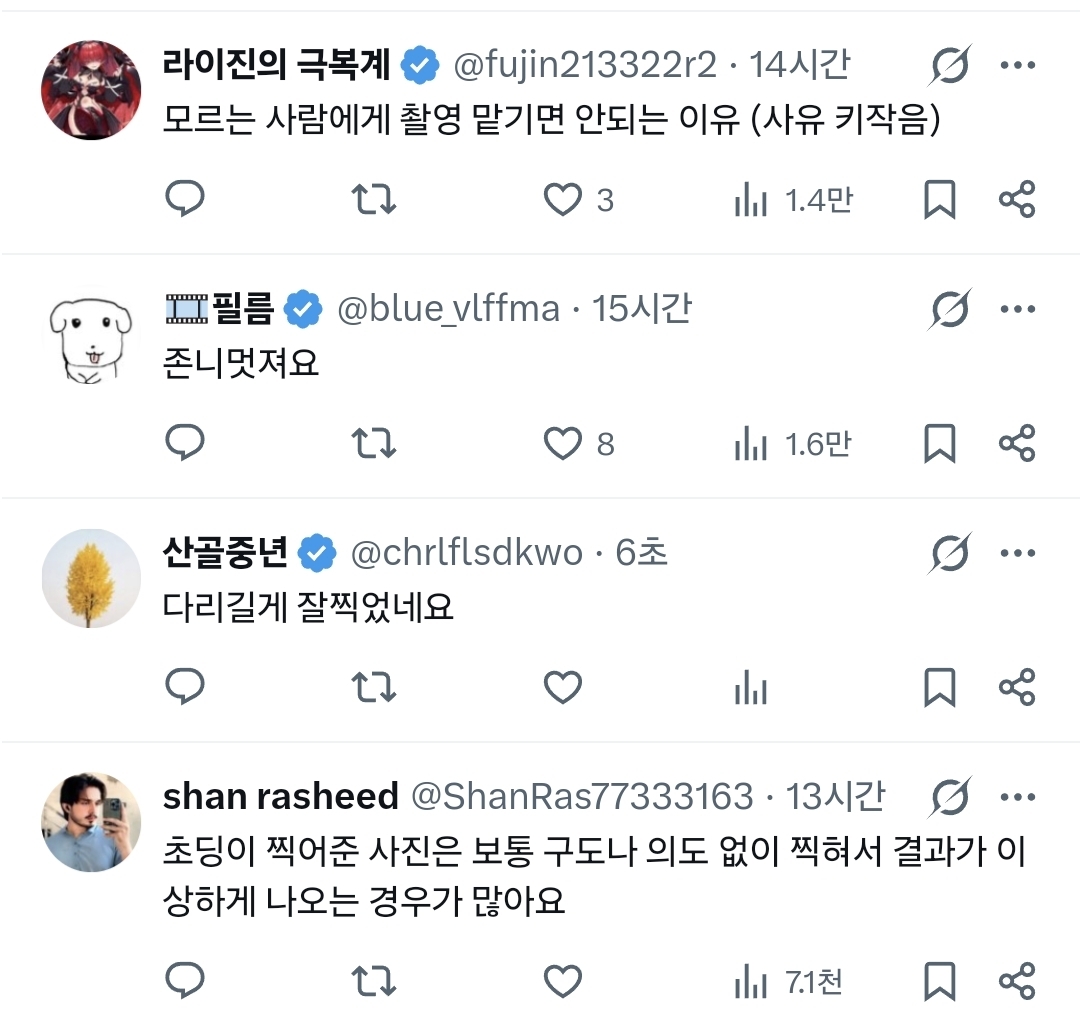Repost 산골중년's reply
1080x1031 pixels.
(376, 688)
